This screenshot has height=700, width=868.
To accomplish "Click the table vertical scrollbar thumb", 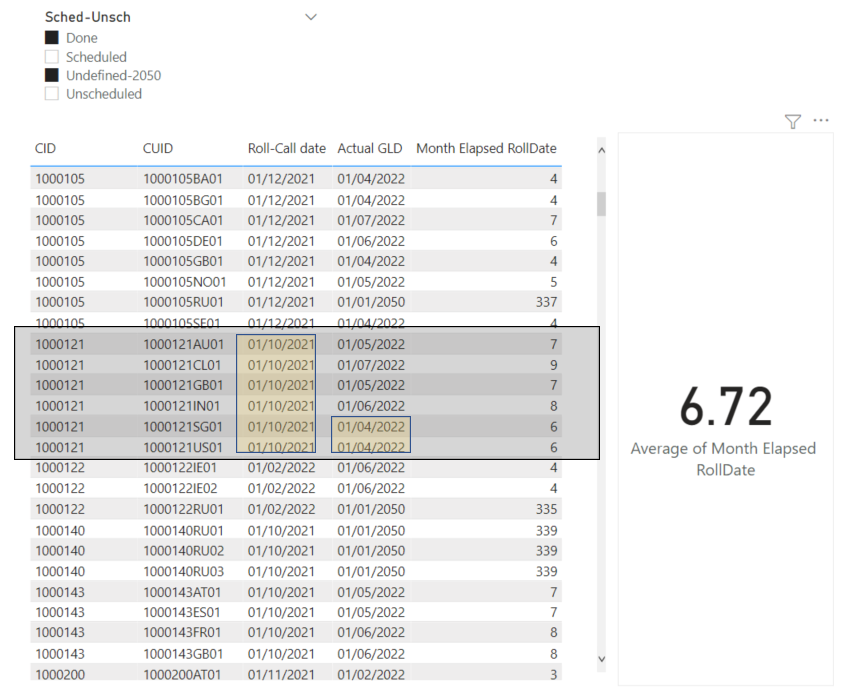I will point(601,204).
